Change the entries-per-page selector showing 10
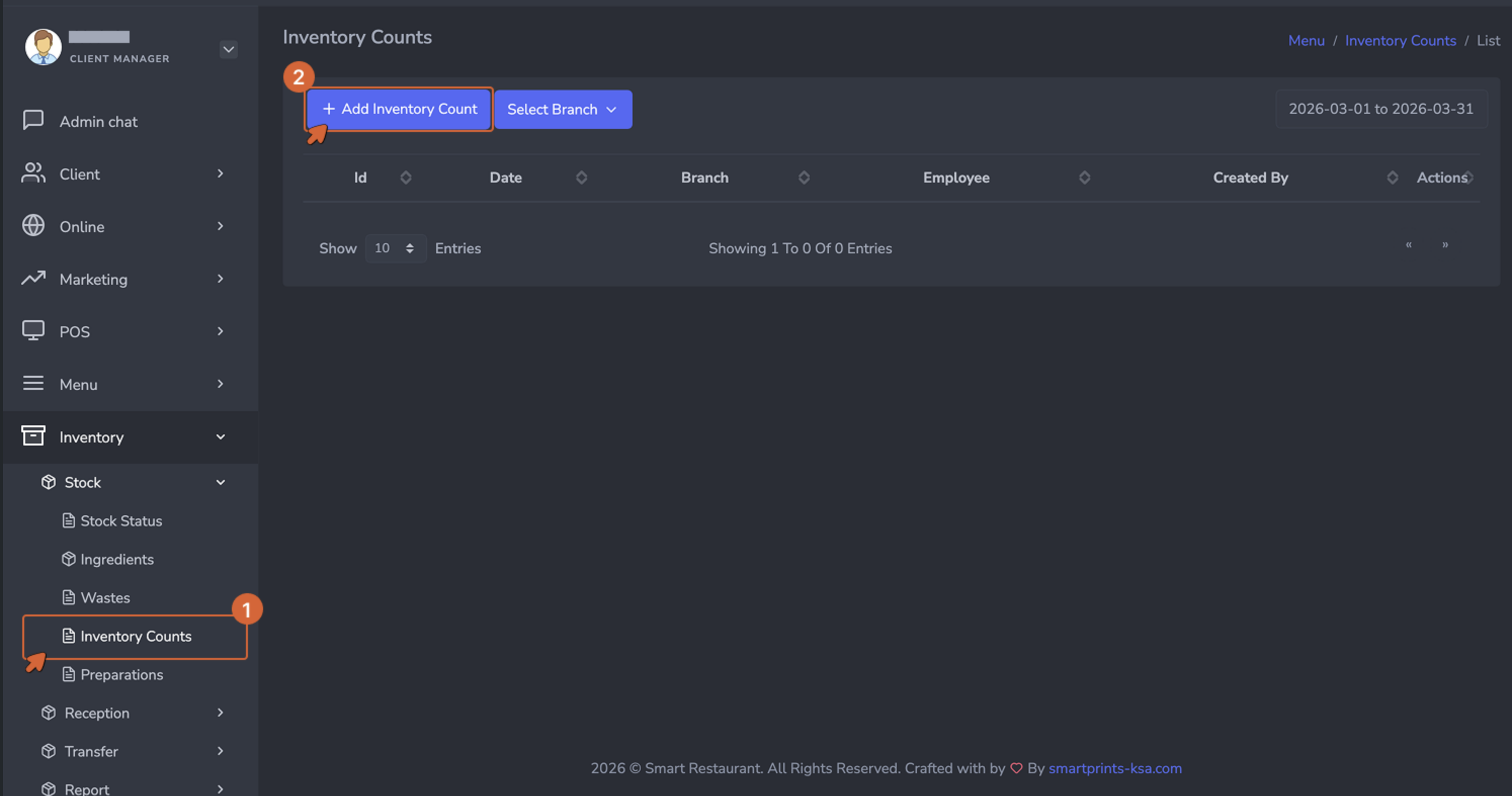The image size is (1512, 796). point(395,248)
